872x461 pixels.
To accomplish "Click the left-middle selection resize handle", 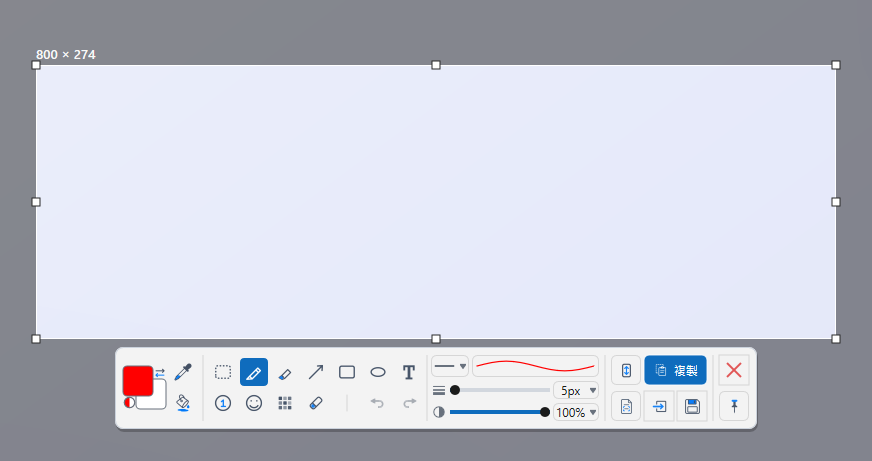I will point(36,202).
